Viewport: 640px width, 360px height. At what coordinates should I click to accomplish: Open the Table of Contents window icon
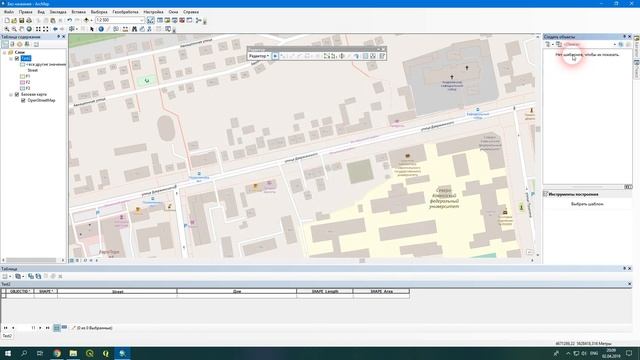[160, 20]
